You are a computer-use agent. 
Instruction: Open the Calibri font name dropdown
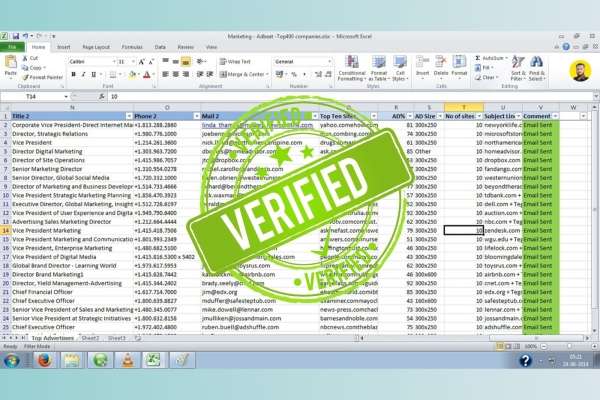tap(114, 62)
